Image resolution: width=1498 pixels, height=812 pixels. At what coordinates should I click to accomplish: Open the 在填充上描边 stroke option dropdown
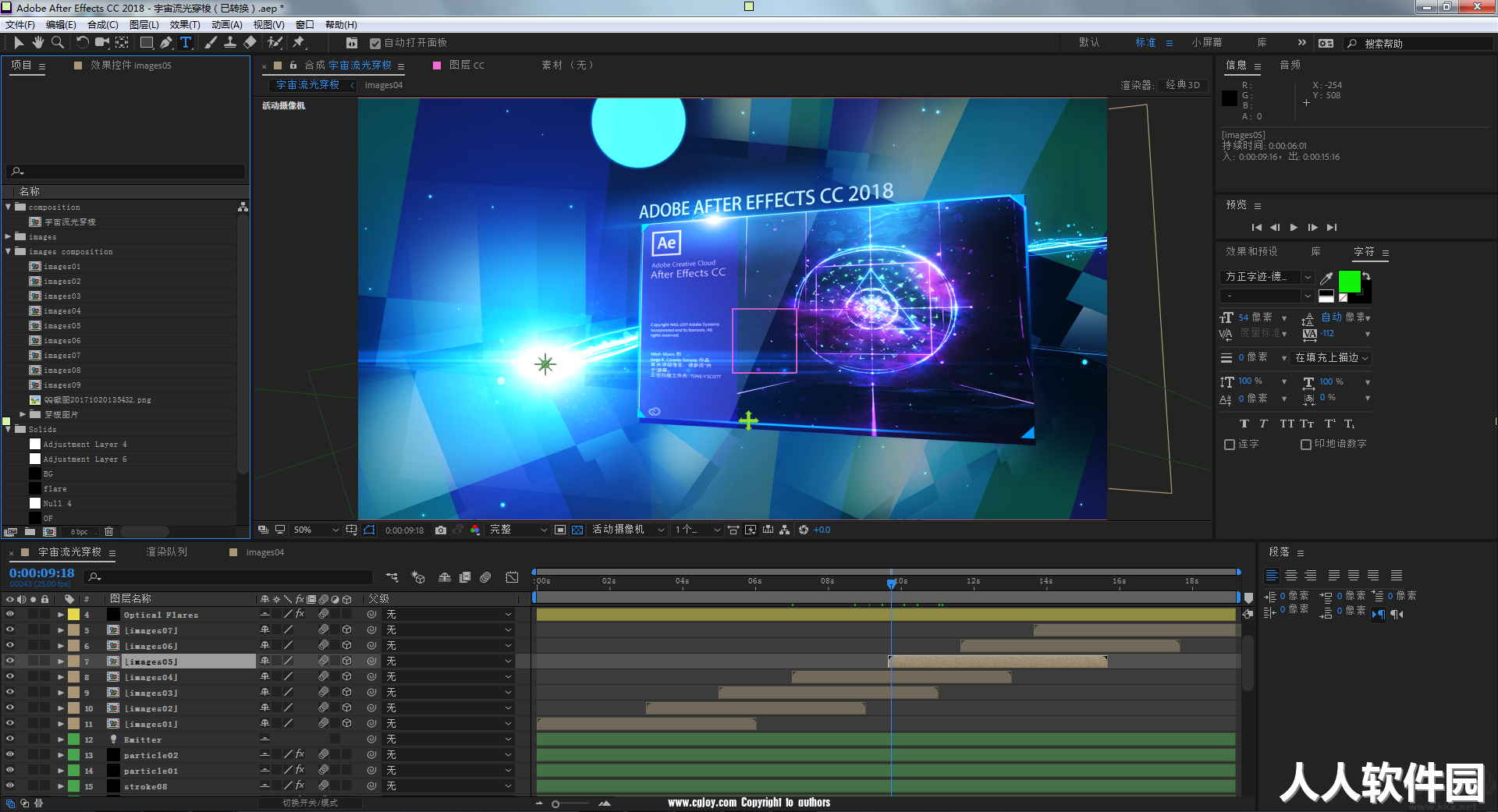point(1333,358)
